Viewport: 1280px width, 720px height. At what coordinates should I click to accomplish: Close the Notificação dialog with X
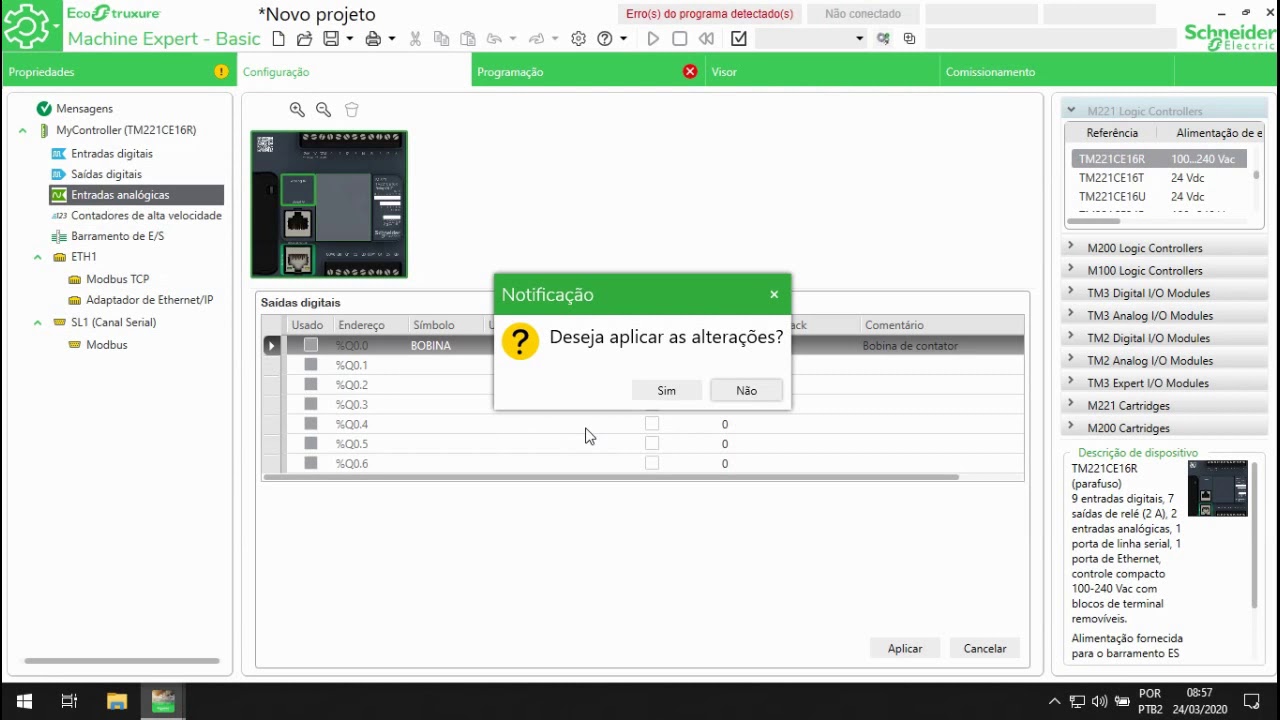click(x=774, y=295)
